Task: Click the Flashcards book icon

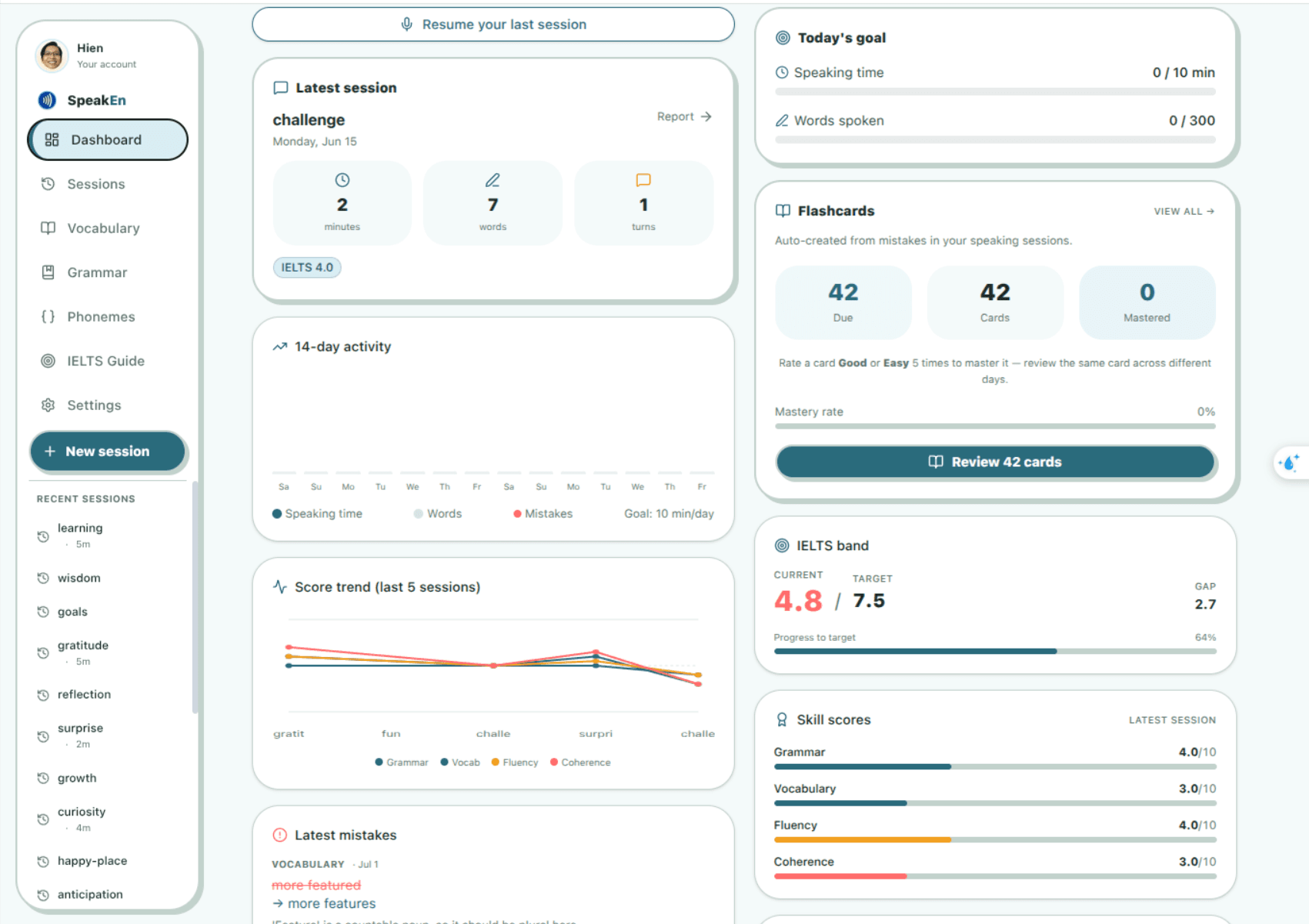Action: pos(783,211)
